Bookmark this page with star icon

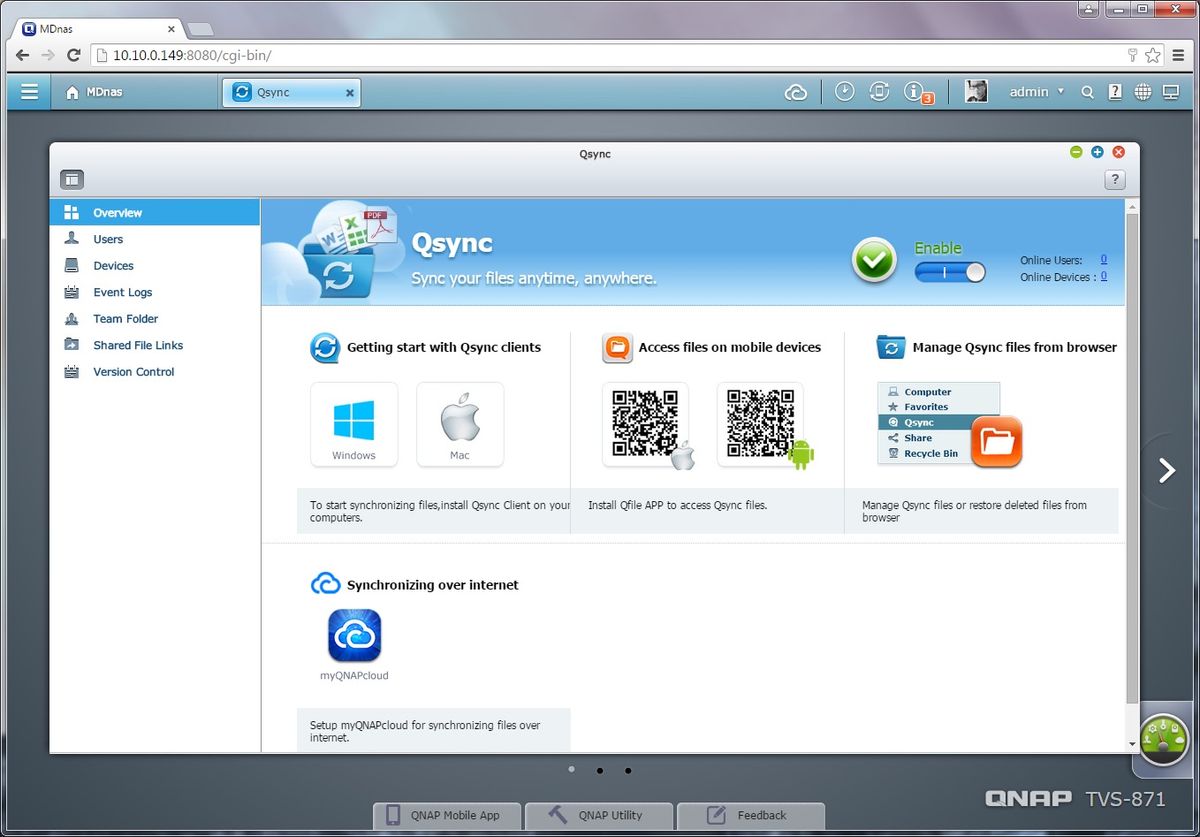[1153, 55]
